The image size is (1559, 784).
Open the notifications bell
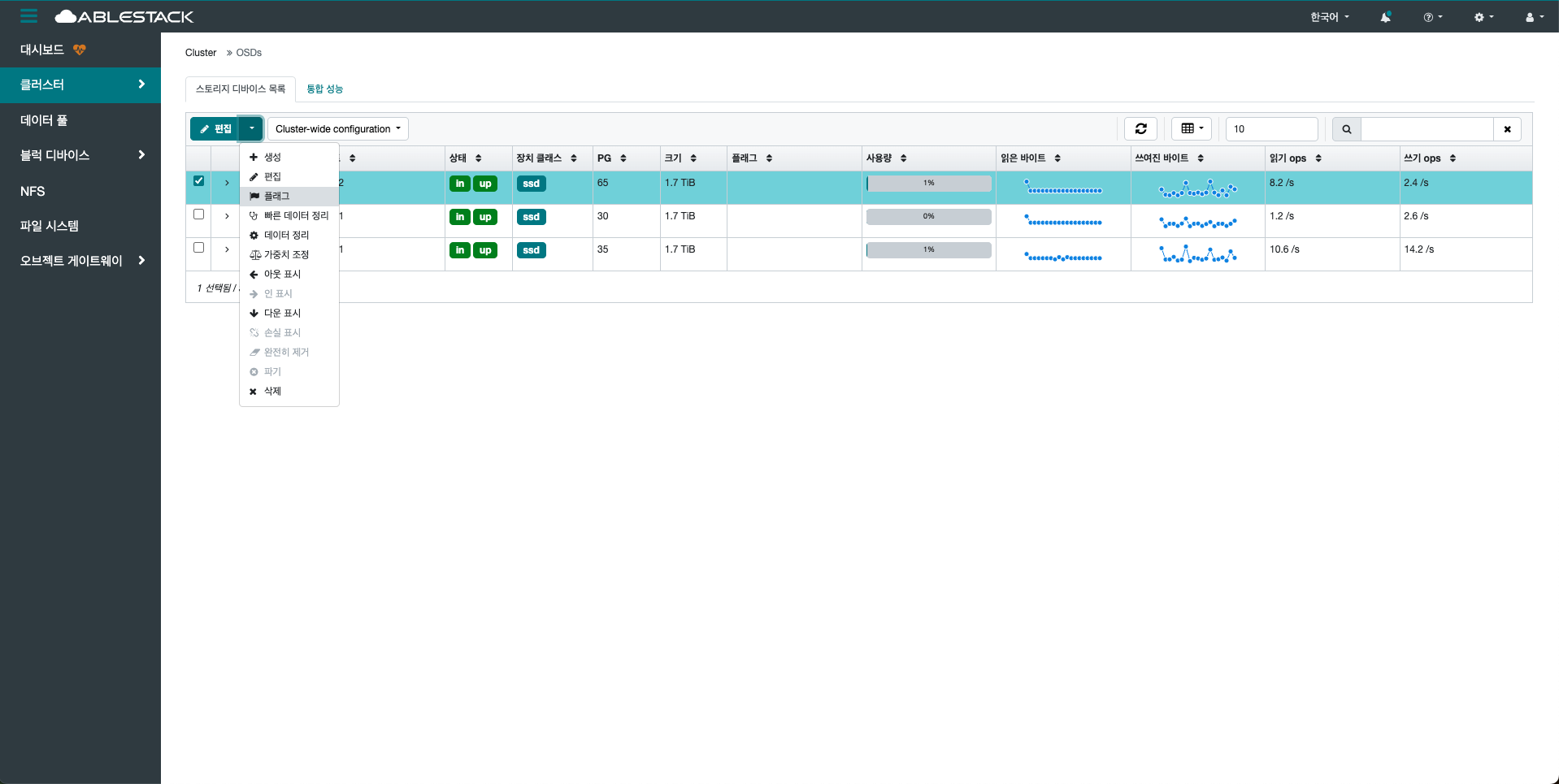point(1385,17)
